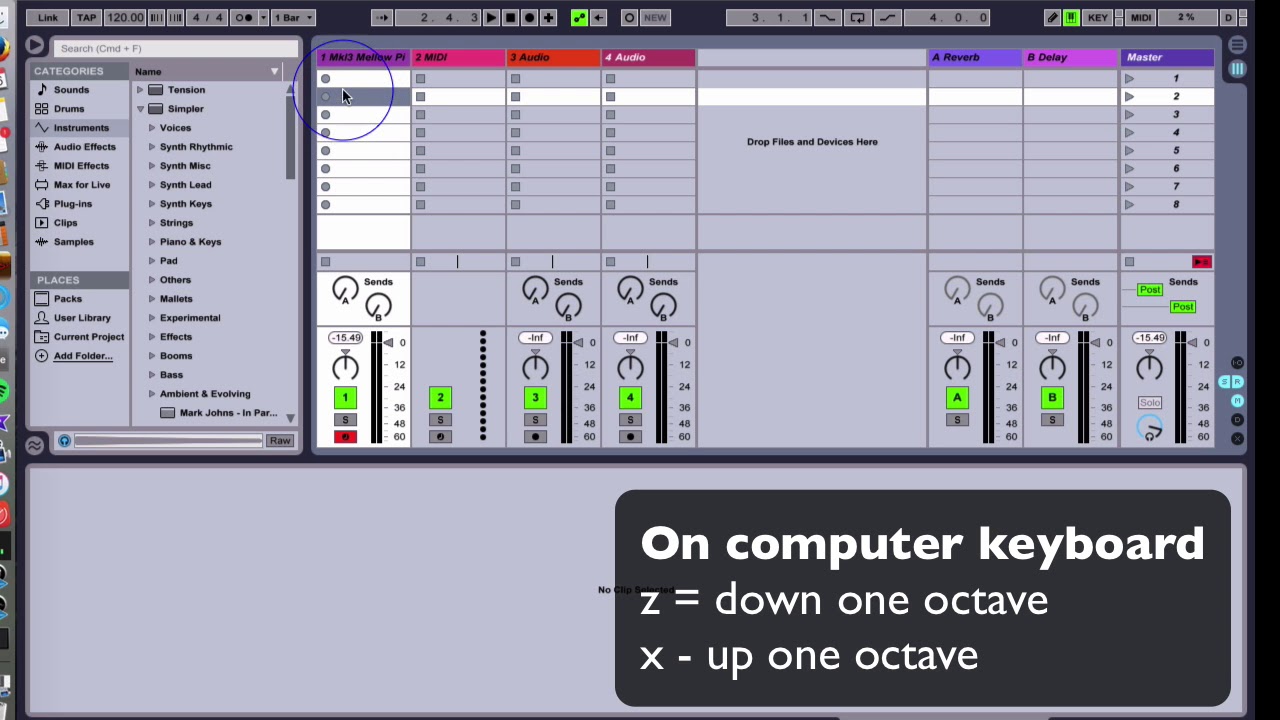Click the browser preview headphone icon
1280x720 pixels.
click(x=64, y=441)
